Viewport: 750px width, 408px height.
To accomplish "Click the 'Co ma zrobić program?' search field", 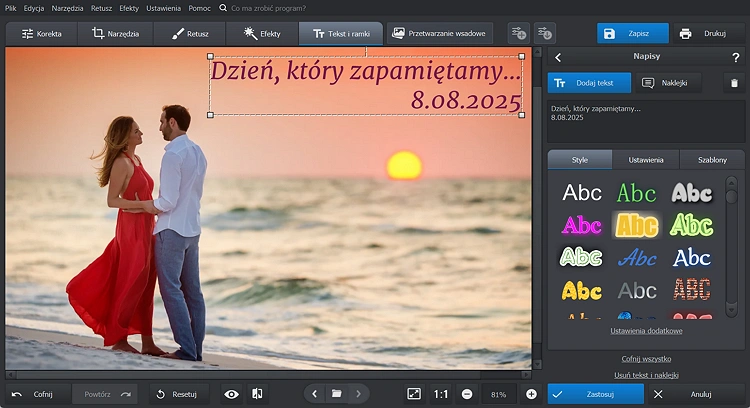I will click(268, 8).
